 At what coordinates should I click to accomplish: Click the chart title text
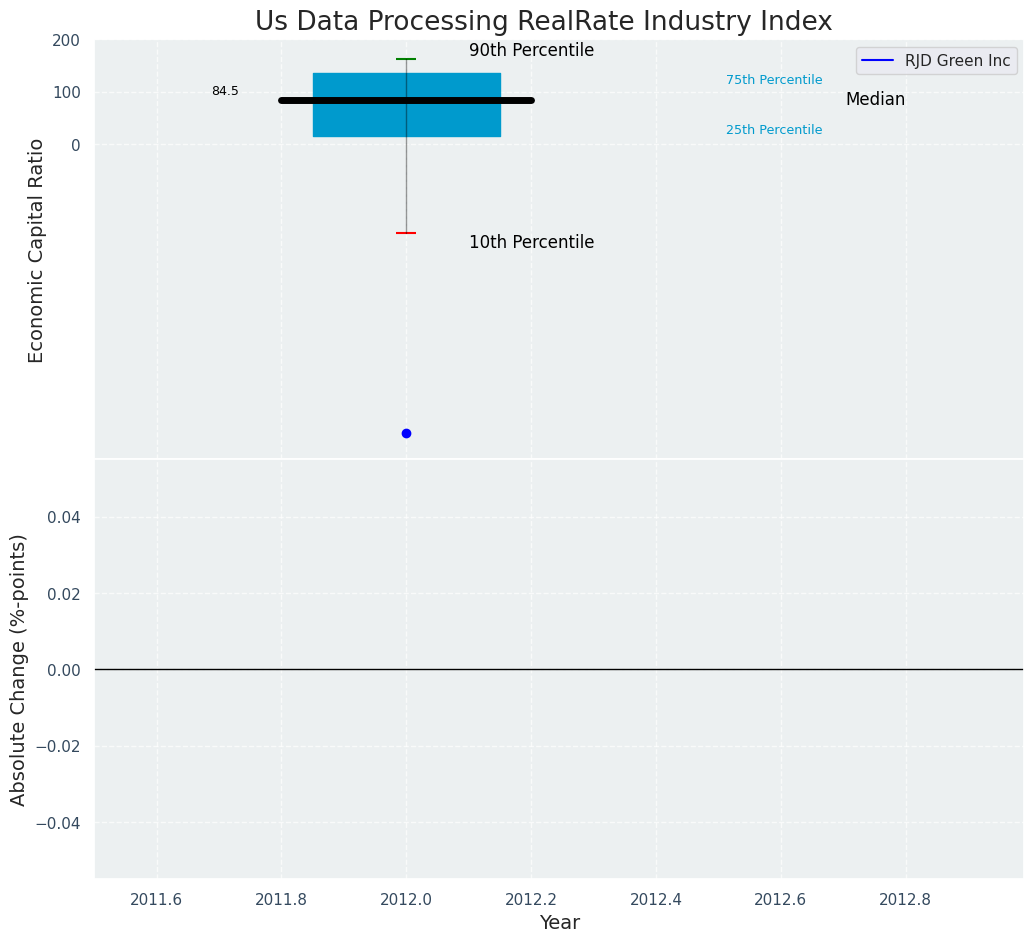(543, 21)
